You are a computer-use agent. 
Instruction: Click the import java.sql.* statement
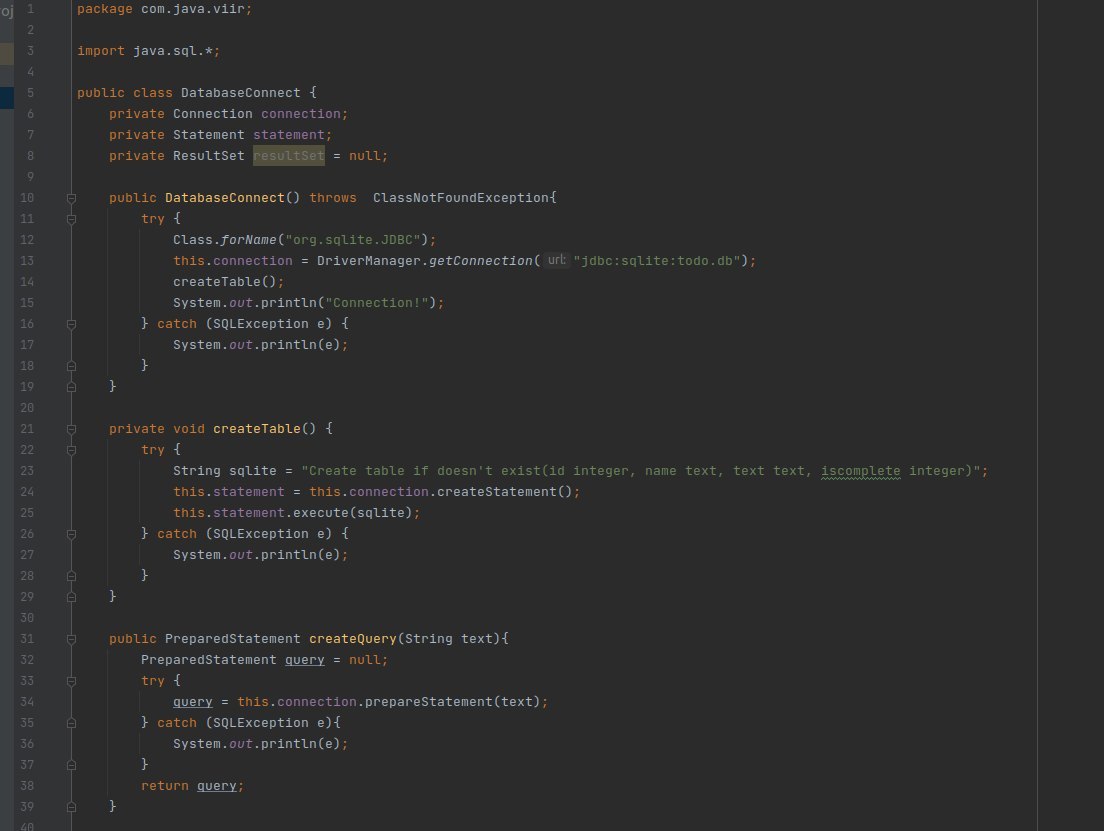[x=148, y=51]
